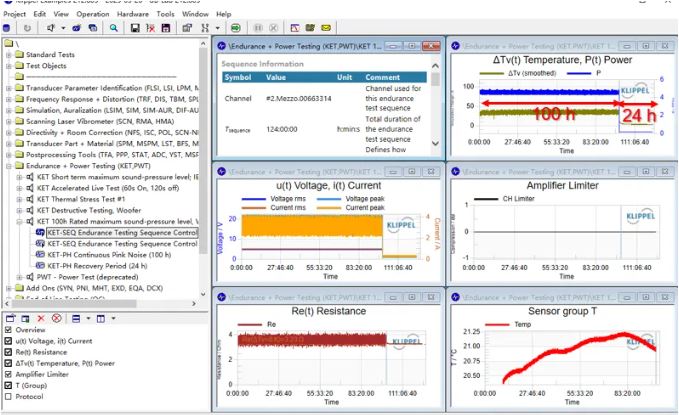Screen dimensions: 679x415
Task: Toggle the T (Group) checkbox
Action: pos(8,386)
